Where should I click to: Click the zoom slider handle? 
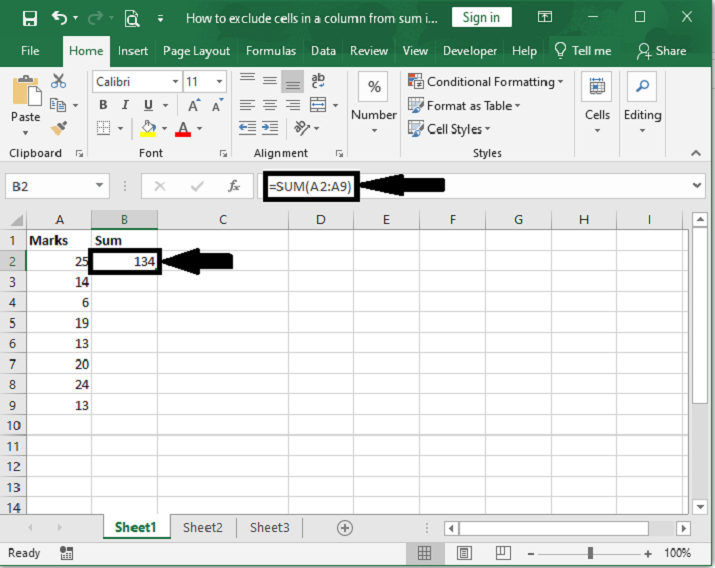click(590, 553)
